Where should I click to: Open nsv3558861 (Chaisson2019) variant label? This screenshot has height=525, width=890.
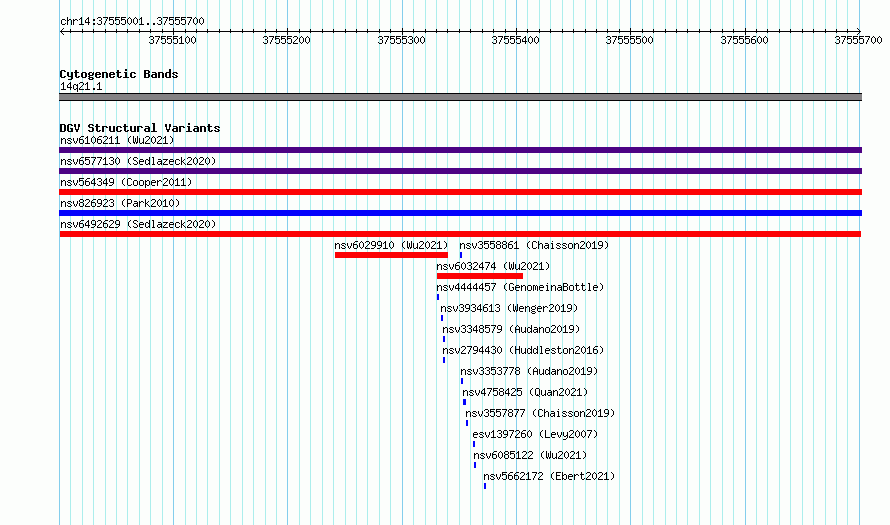tap(534, 245)
